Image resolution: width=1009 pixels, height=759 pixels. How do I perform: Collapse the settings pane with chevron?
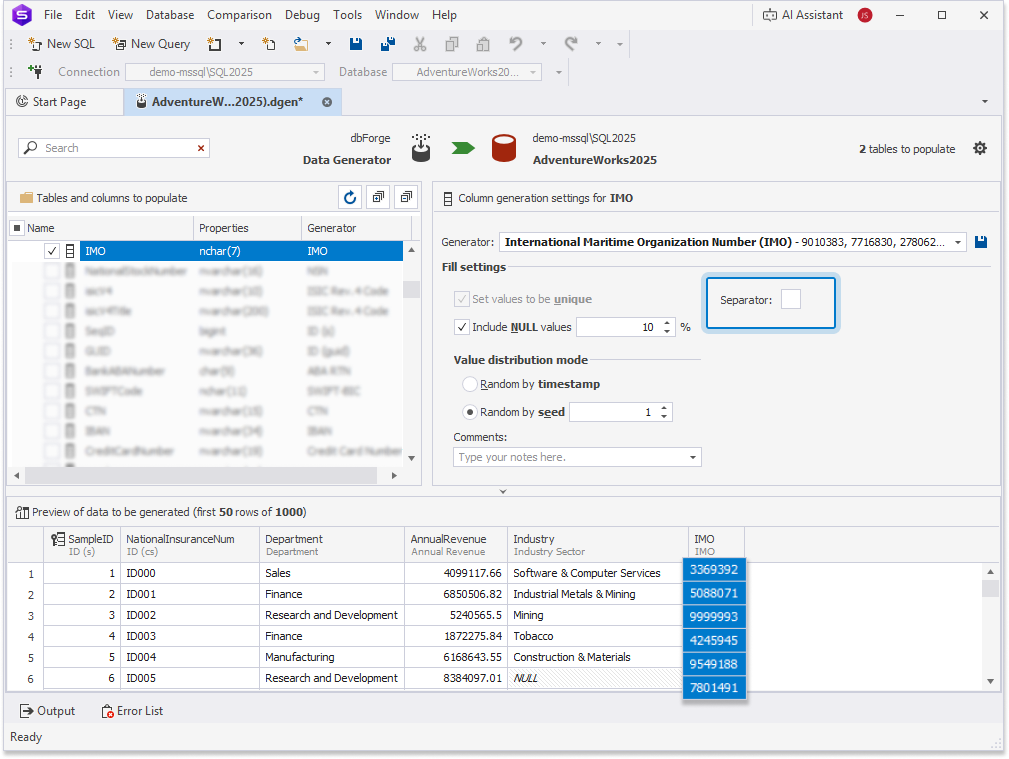coord(503,491)
